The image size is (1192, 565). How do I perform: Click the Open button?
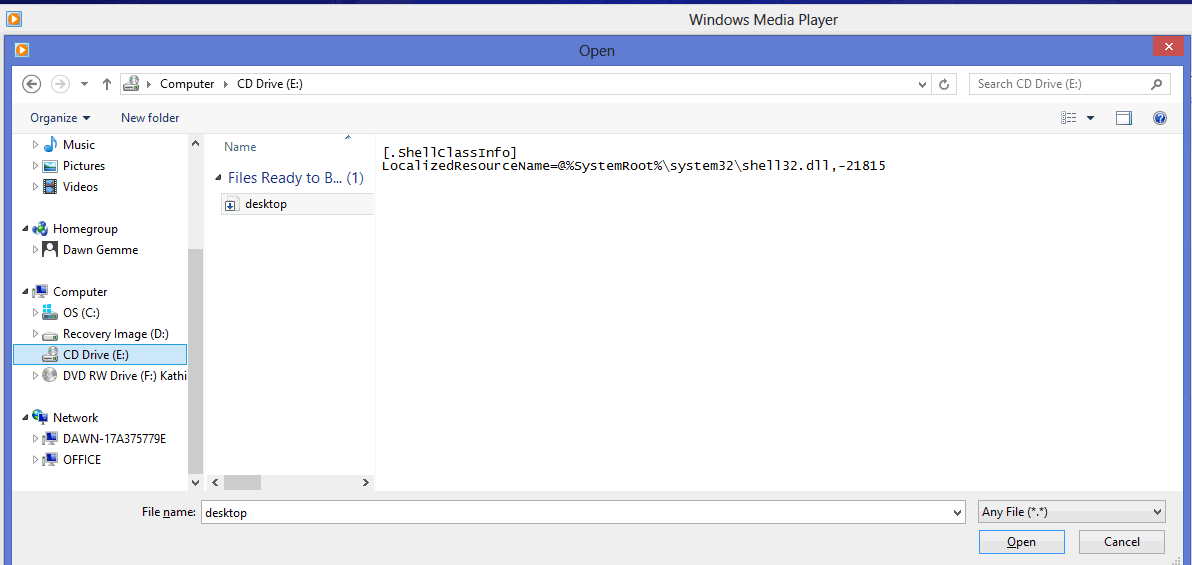tap(1021, 542)
